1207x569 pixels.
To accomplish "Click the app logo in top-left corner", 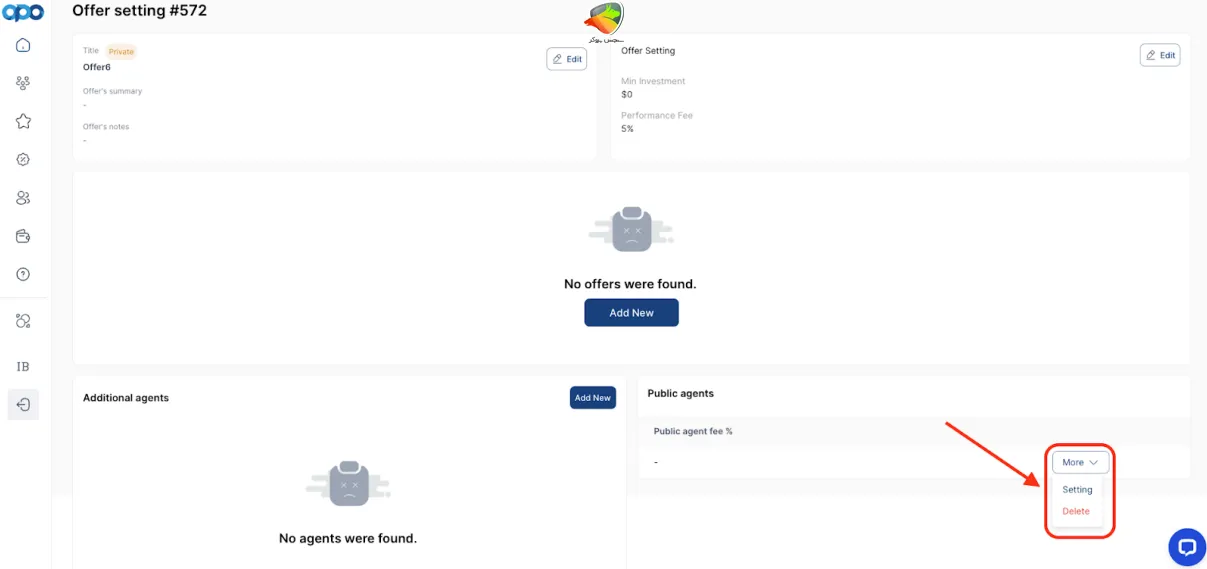I will 22,13.
